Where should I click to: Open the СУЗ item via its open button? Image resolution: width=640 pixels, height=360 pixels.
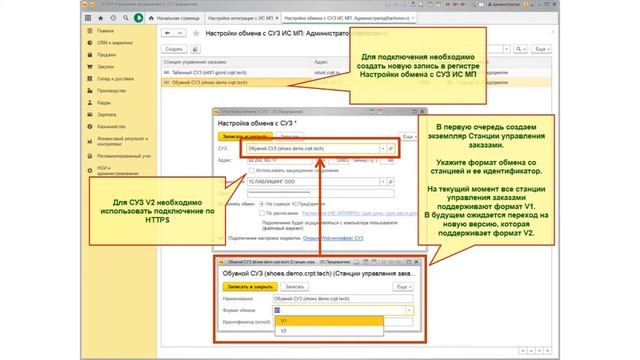click(391, 149)
